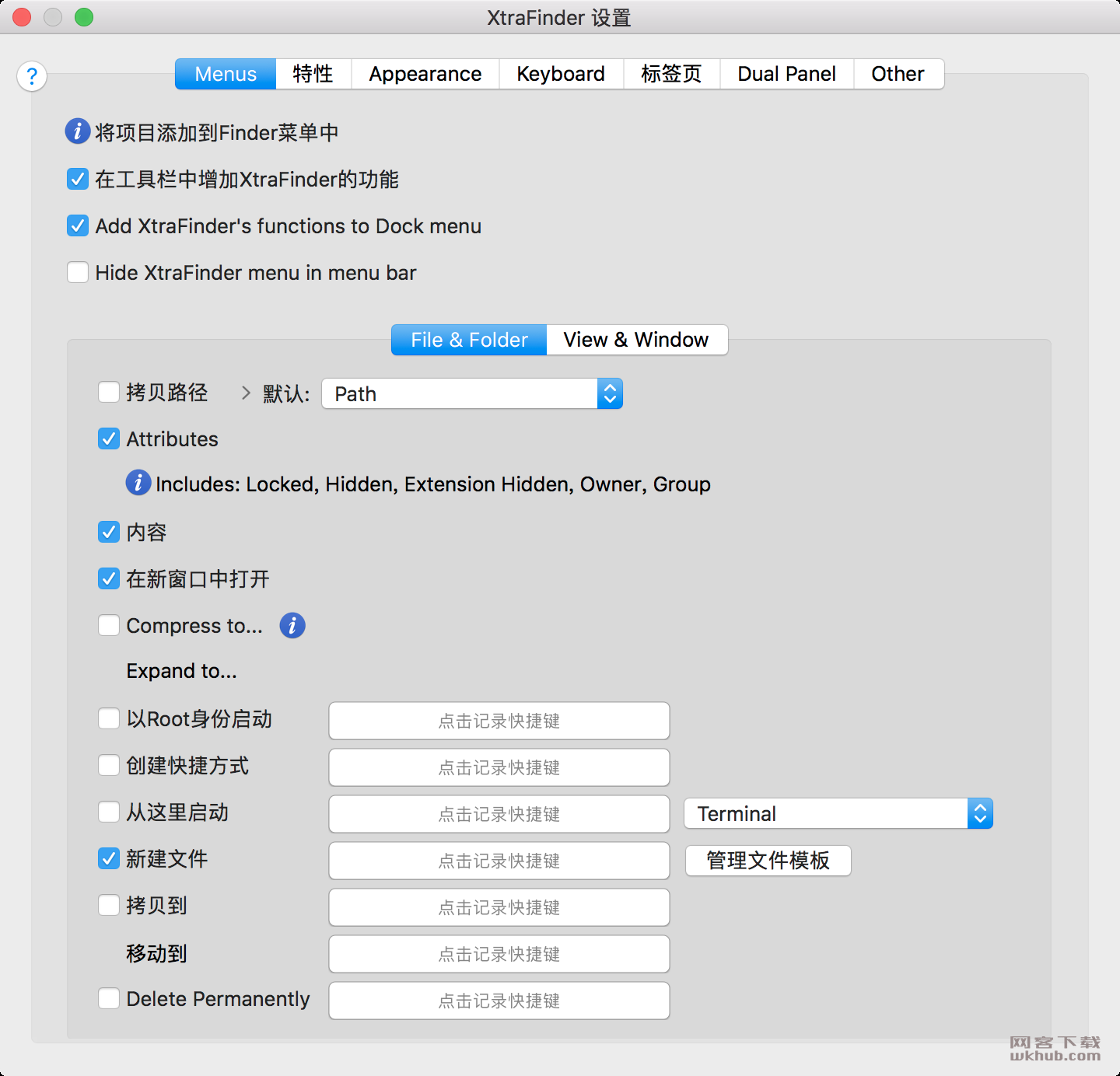This screenshot has height=1076, width=1120.
Task: Enable the 以Root身份启动 checkbox
Action: pos(109,719)
